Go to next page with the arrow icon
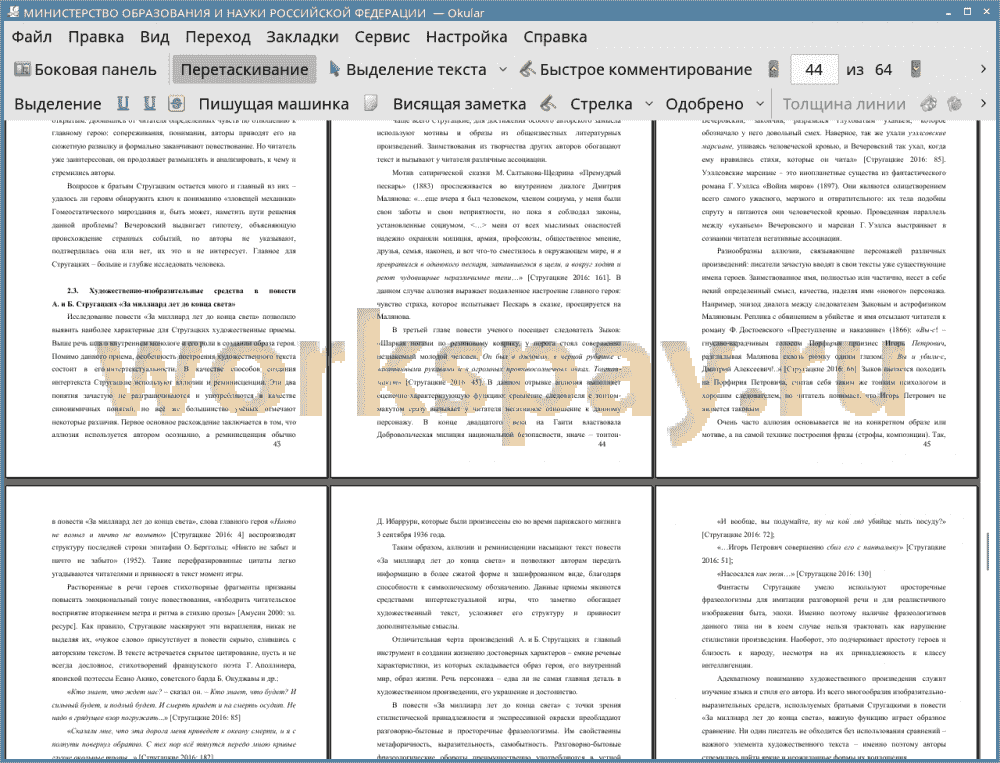 click(916, 70)
